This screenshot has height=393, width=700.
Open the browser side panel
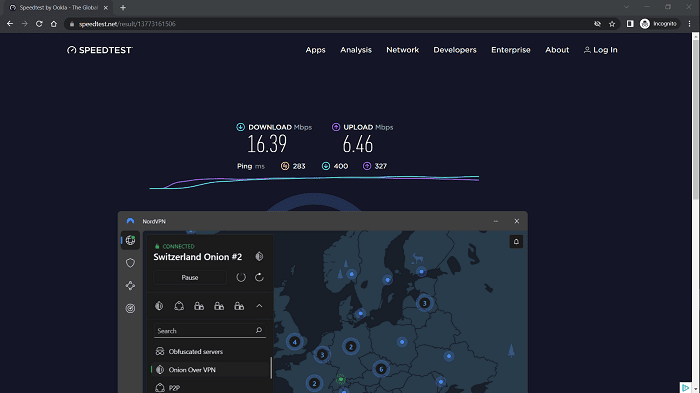630,24
